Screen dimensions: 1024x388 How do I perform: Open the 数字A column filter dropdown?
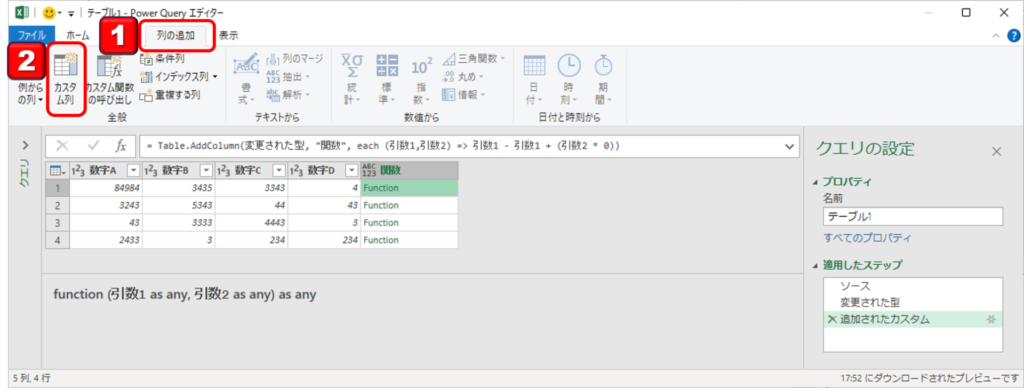click(133, 170)
